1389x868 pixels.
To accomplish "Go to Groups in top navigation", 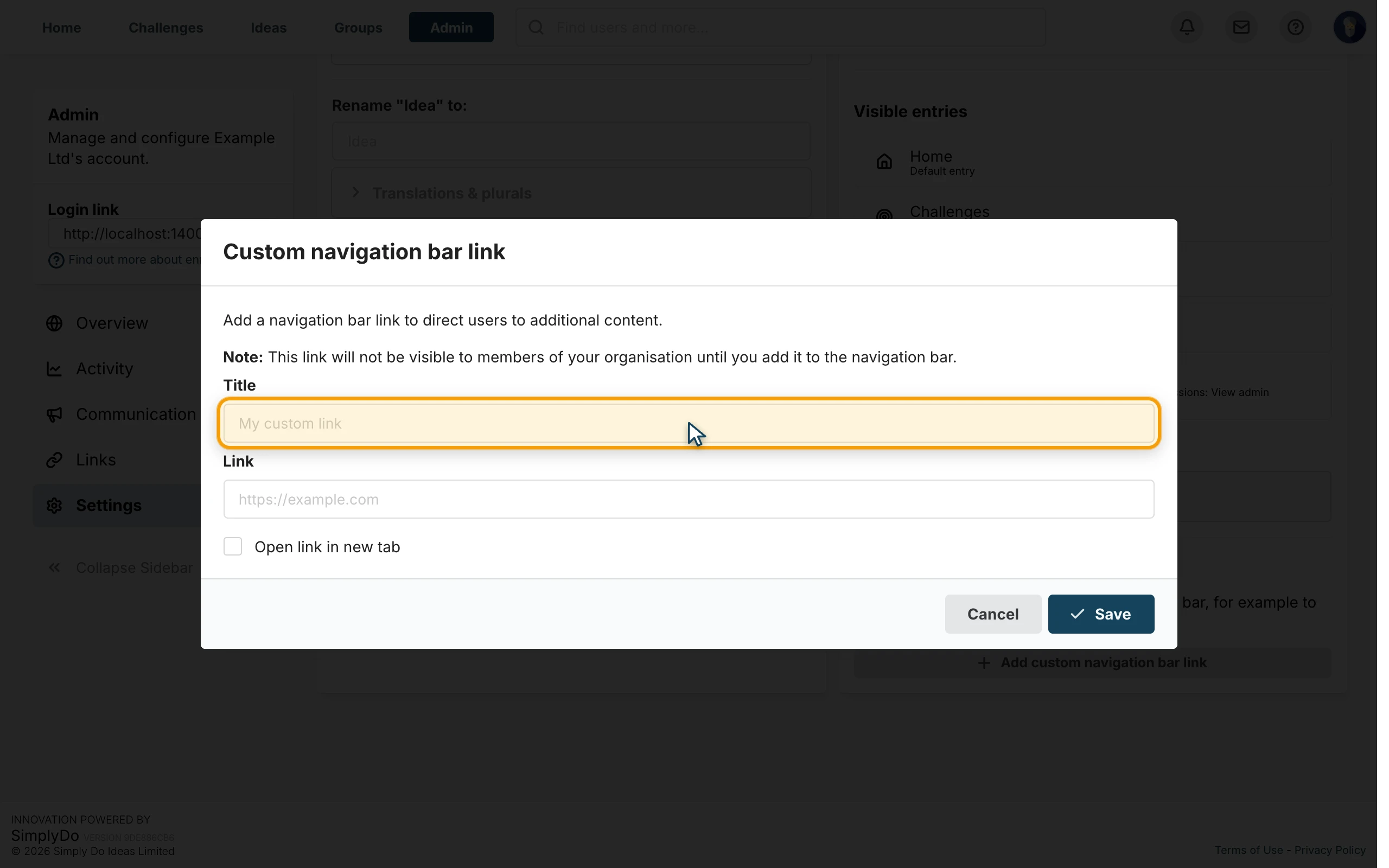I will pyautogui.click(x=358, y=28).
